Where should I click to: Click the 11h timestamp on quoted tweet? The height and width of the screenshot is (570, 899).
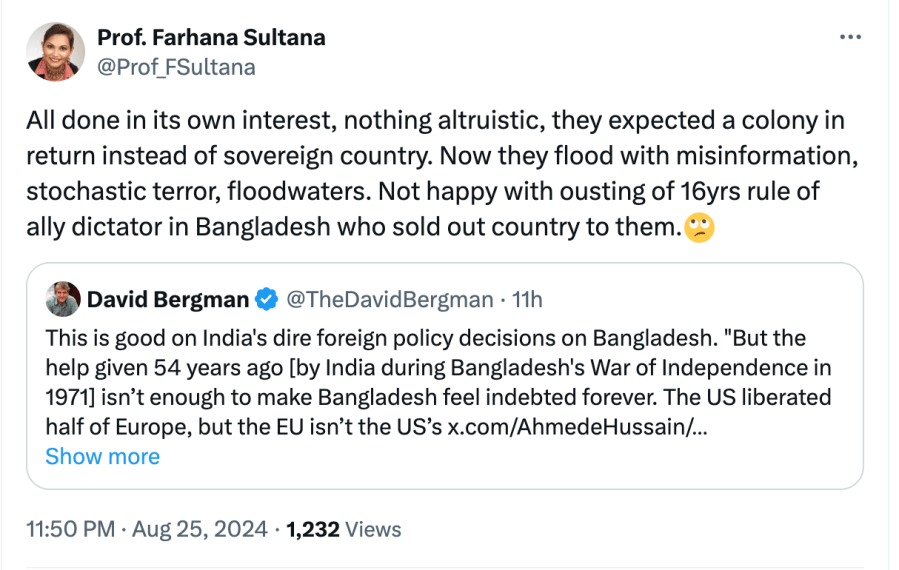click(x=527, y=299)
